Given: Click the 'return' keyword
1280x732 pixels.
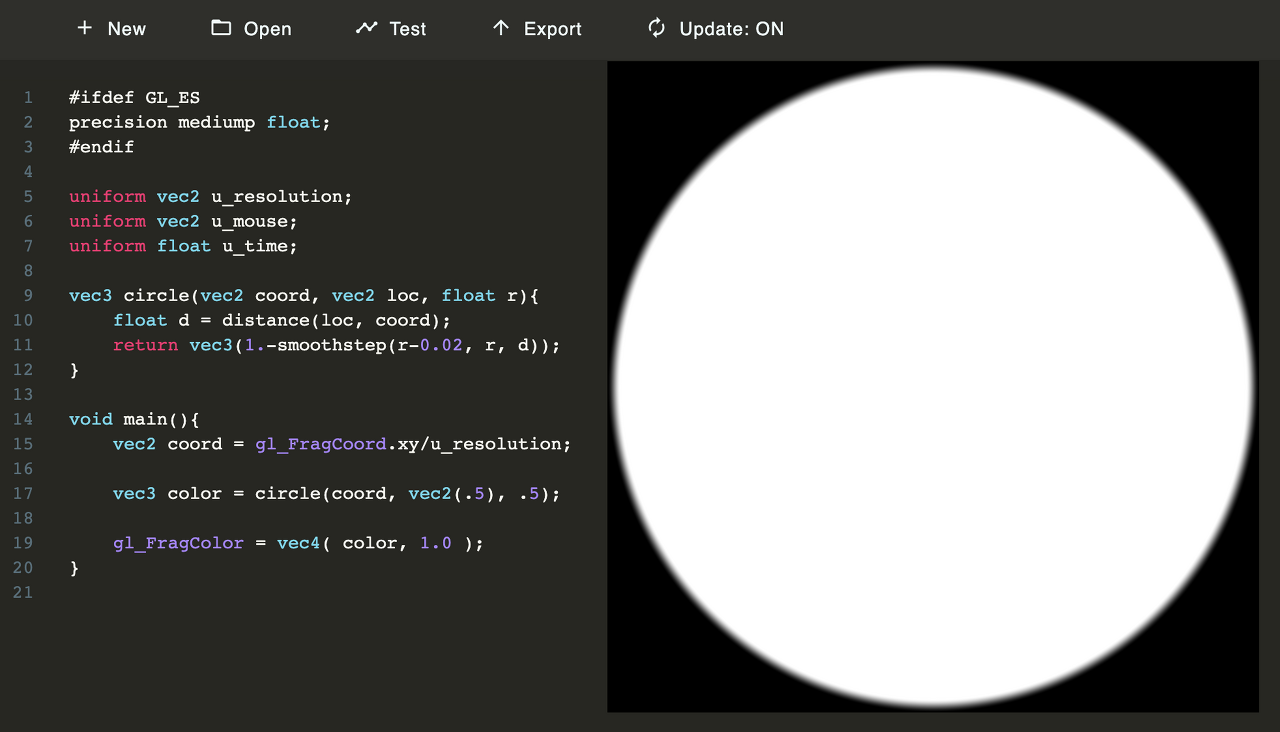Looking at the screenshot, I should (x=146, y=345).
